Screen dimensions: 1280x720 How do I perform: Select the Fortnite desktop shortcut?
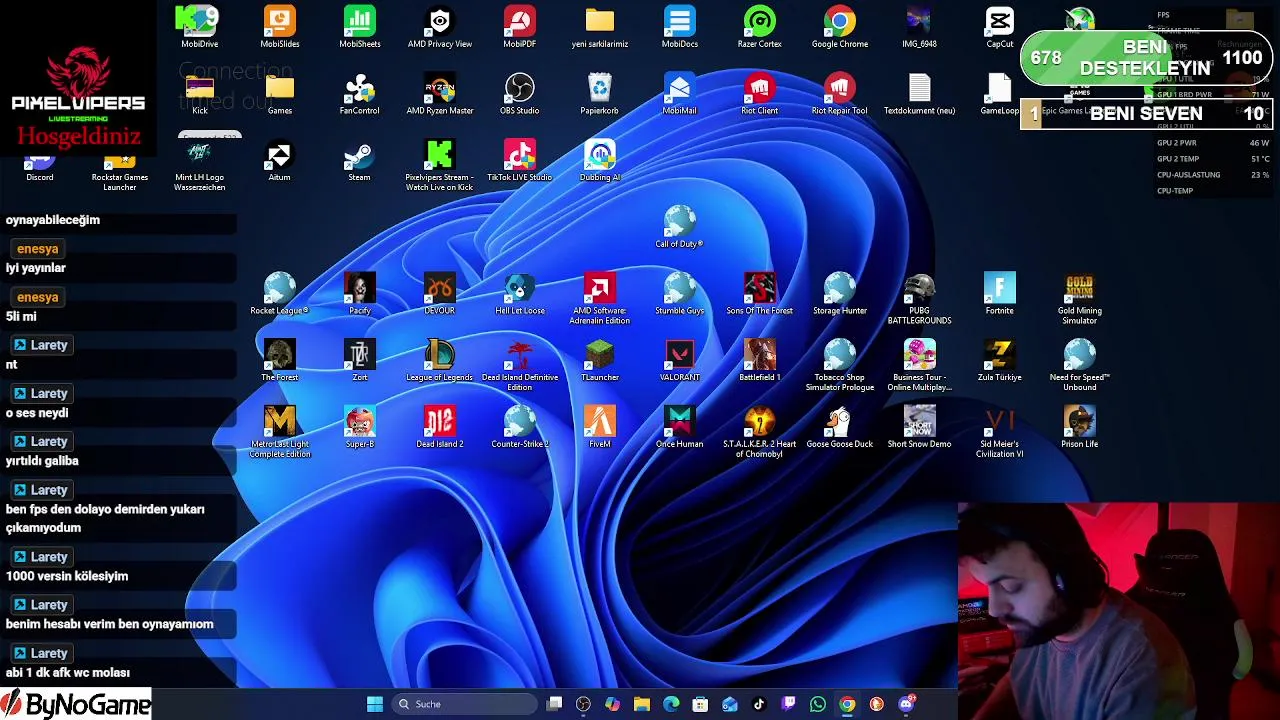1000,294
